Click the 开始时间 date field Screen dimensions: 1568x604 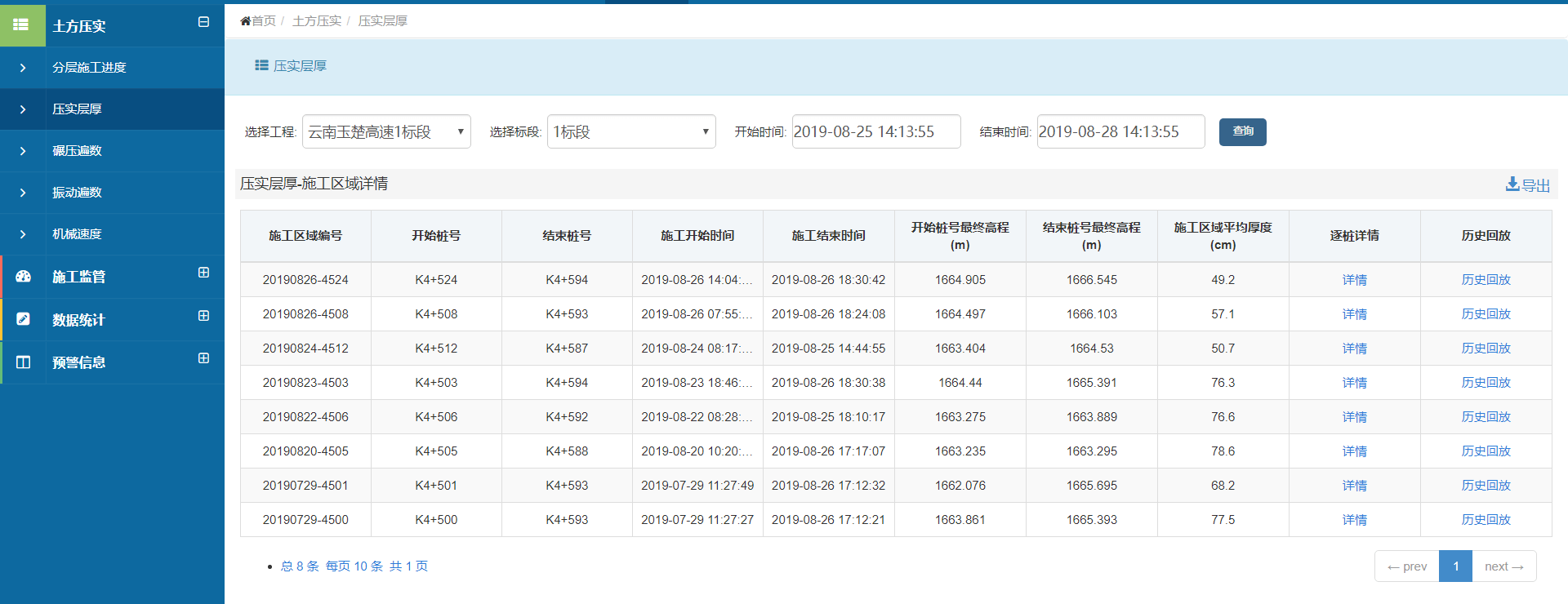(876, 131)
